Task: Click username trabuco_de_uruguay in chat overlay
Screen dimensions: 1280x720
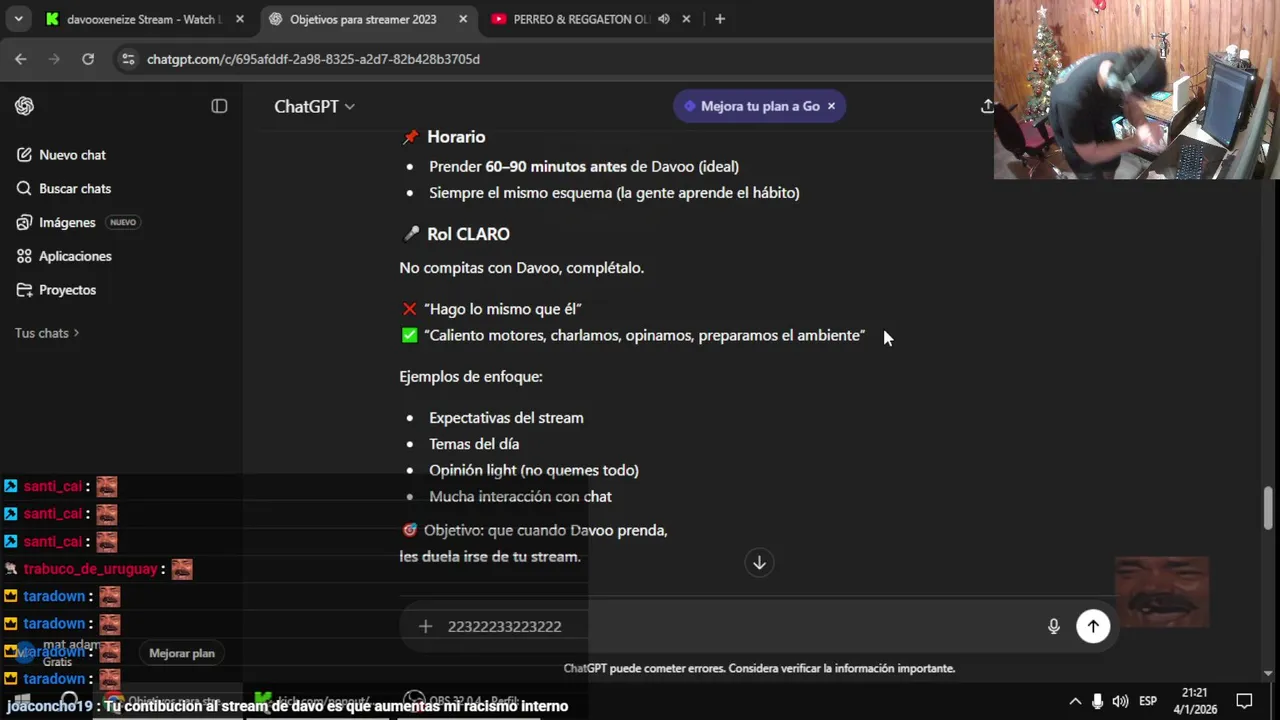Action: click(90, 569)
